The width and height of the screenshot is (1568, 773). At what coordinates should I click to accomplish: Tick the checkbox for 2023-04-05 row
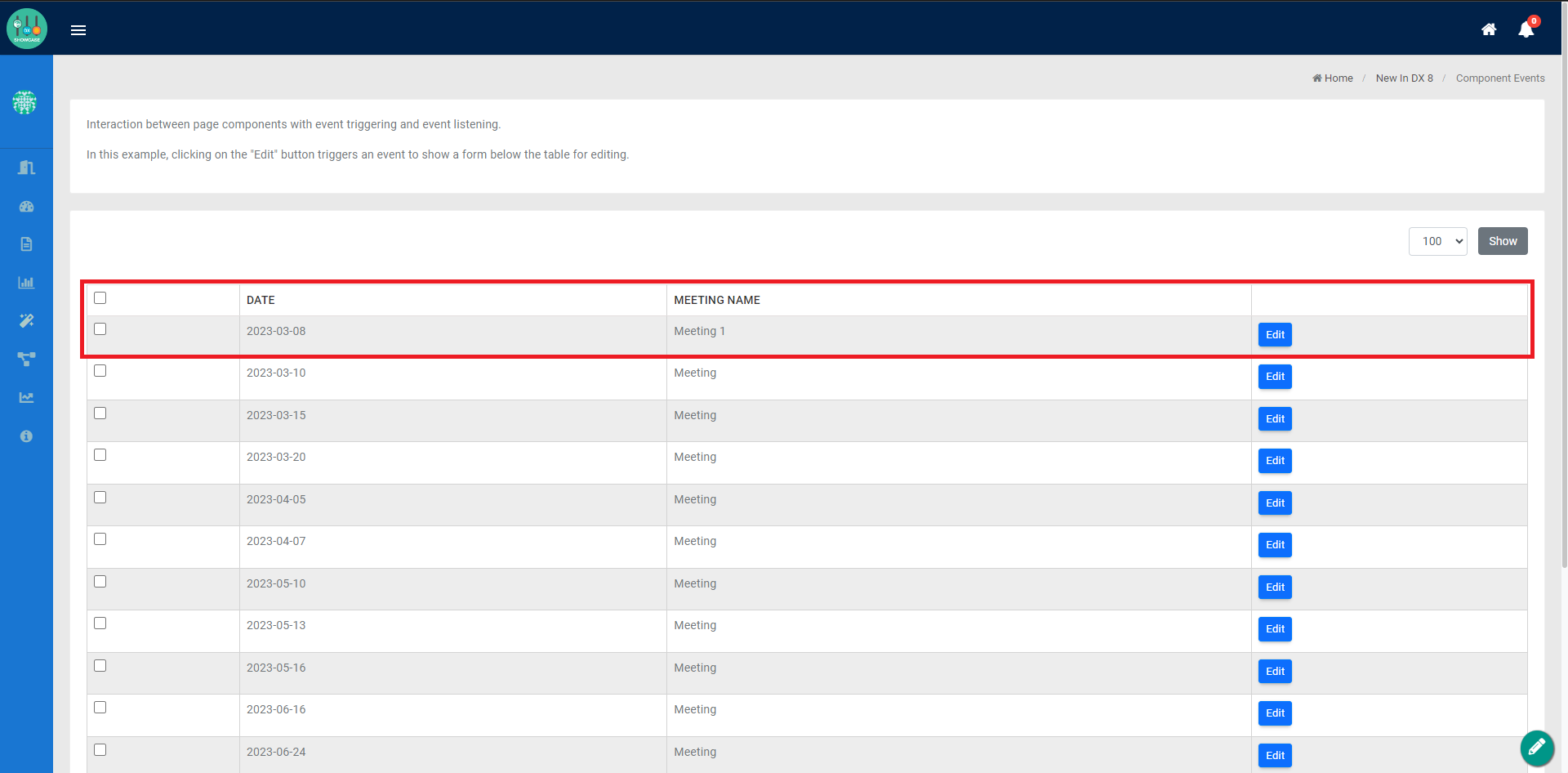point(100,498)
